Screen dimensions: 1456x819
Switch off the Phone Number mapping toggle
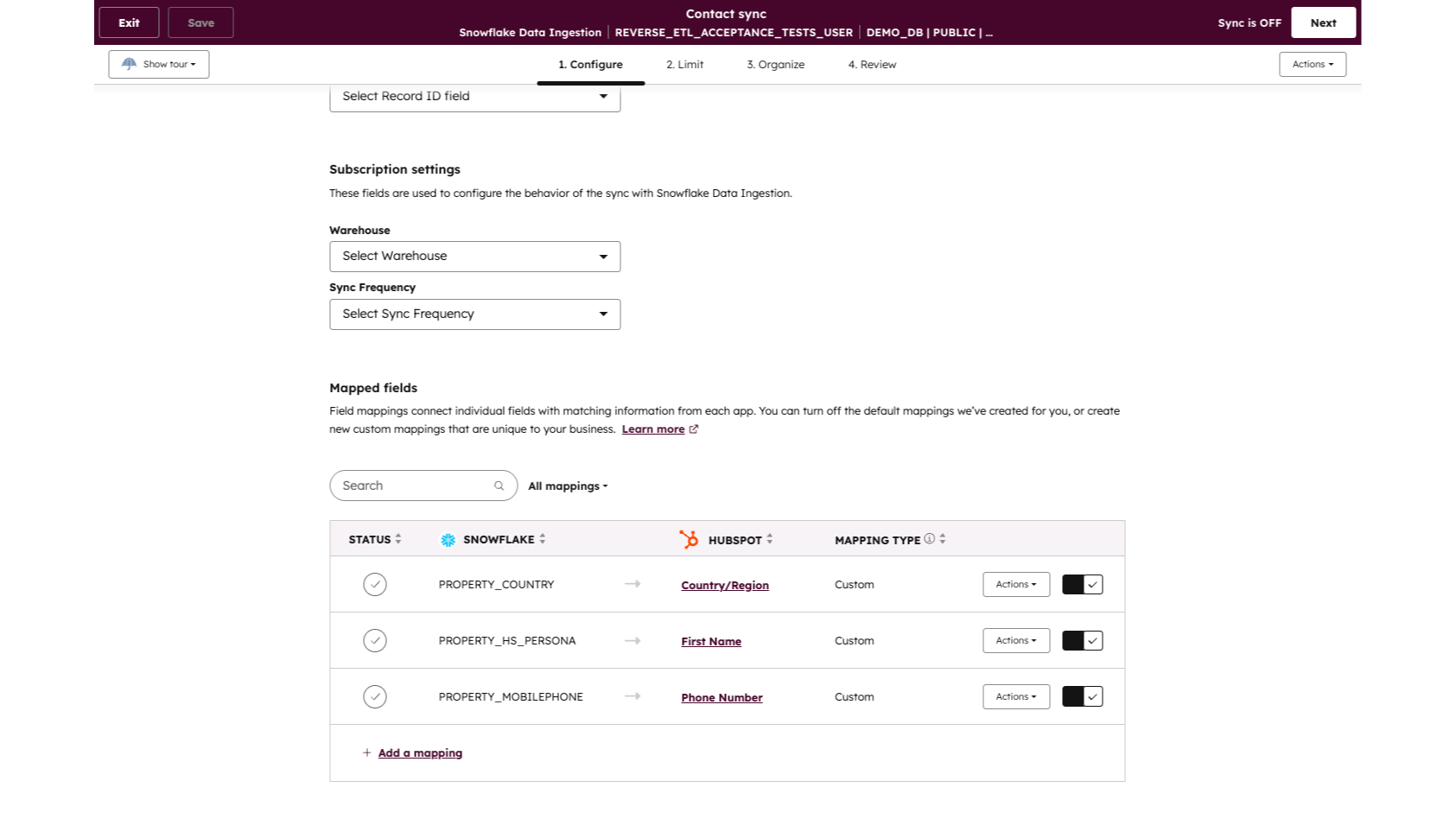click(1081, 696)
